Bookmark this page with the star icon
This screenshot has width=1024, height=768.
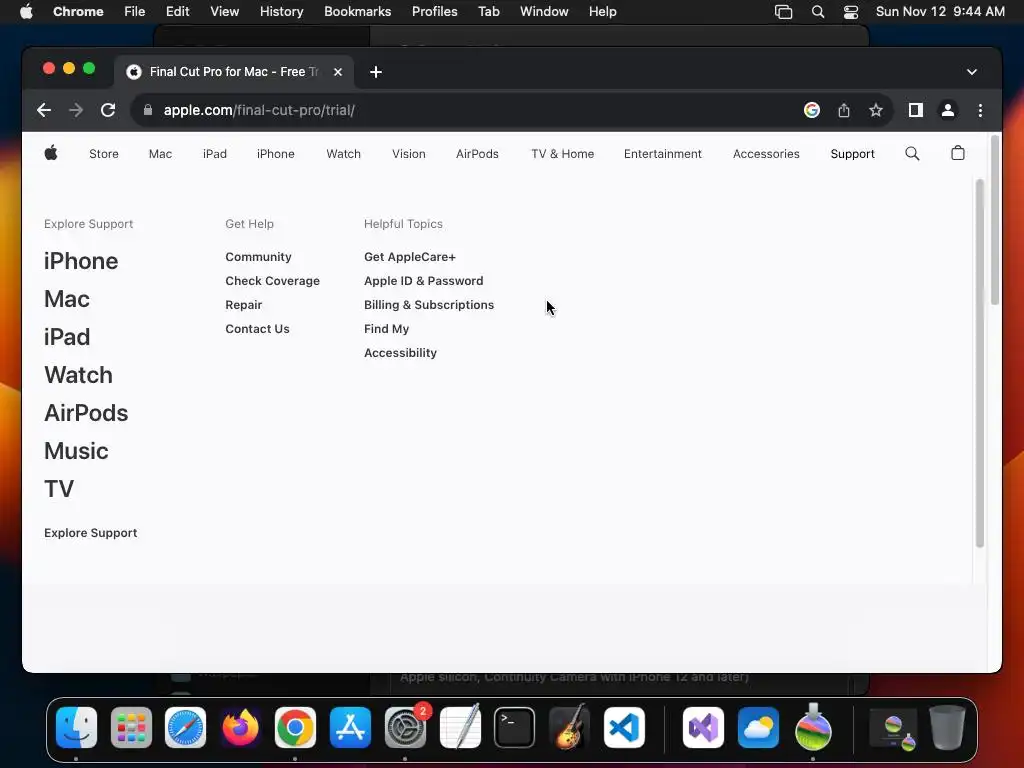point(876,110)
